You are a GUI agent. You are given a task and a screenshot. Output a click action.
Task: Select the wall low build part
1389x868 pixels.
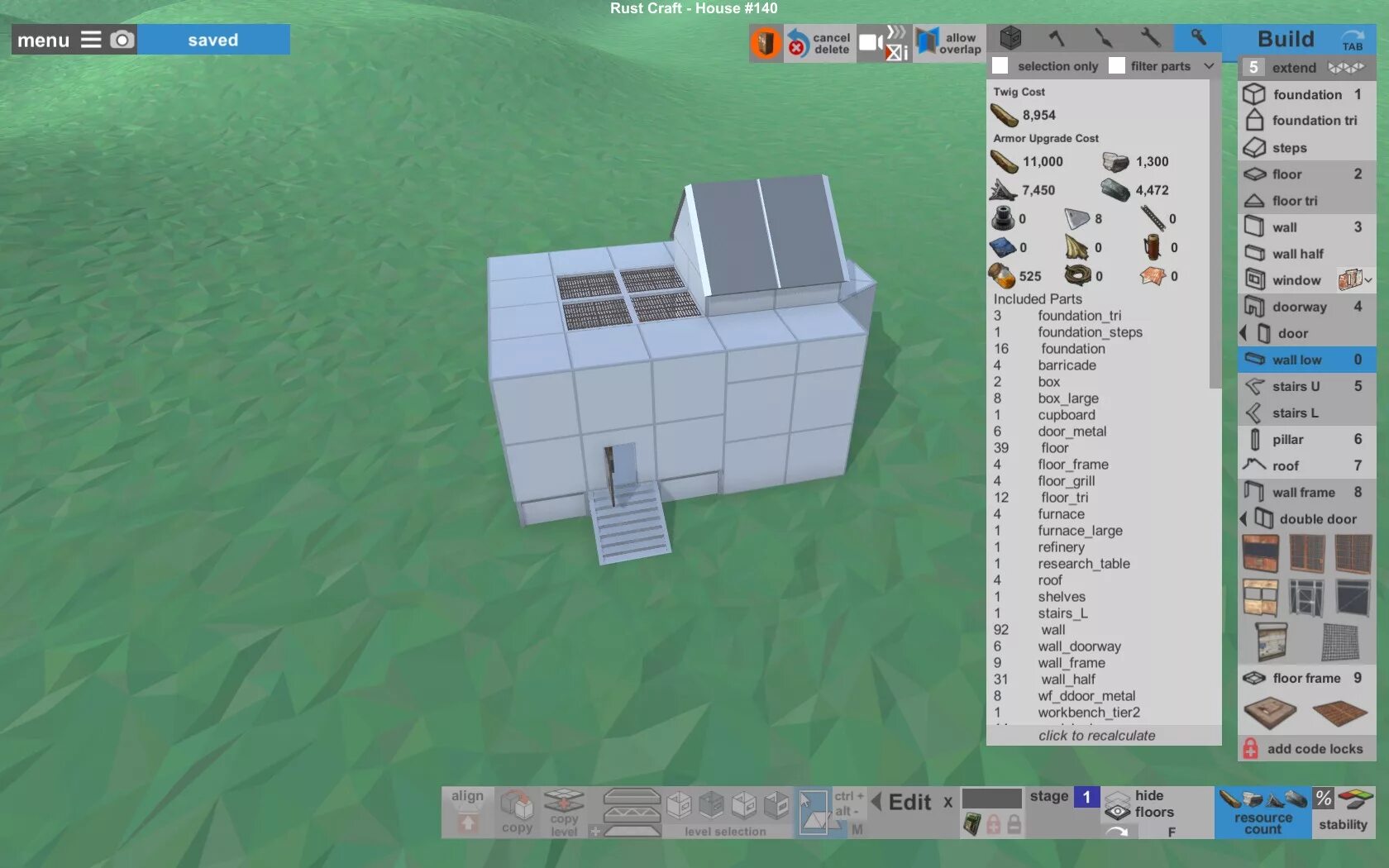[x=1306, y=360]
